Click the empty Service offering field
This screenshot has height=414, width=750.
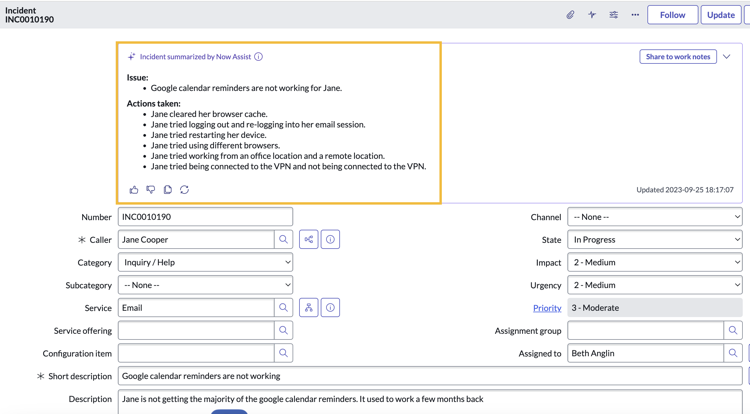point(196,330)
